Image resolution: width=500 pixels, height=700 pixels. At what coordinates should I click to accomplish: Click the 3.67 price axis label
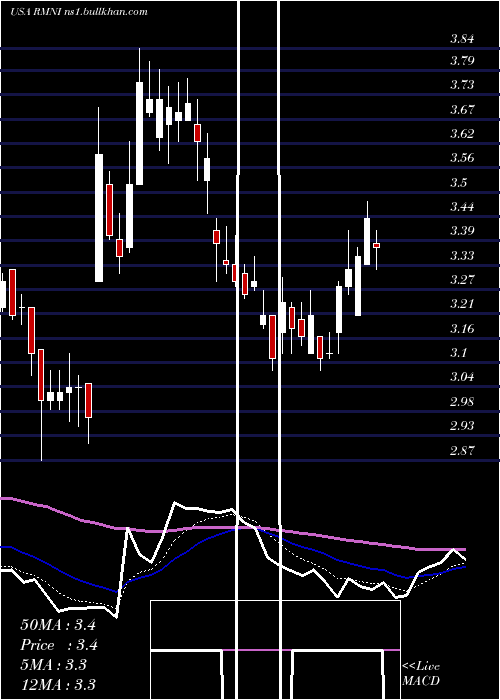[x=462, y=109]
